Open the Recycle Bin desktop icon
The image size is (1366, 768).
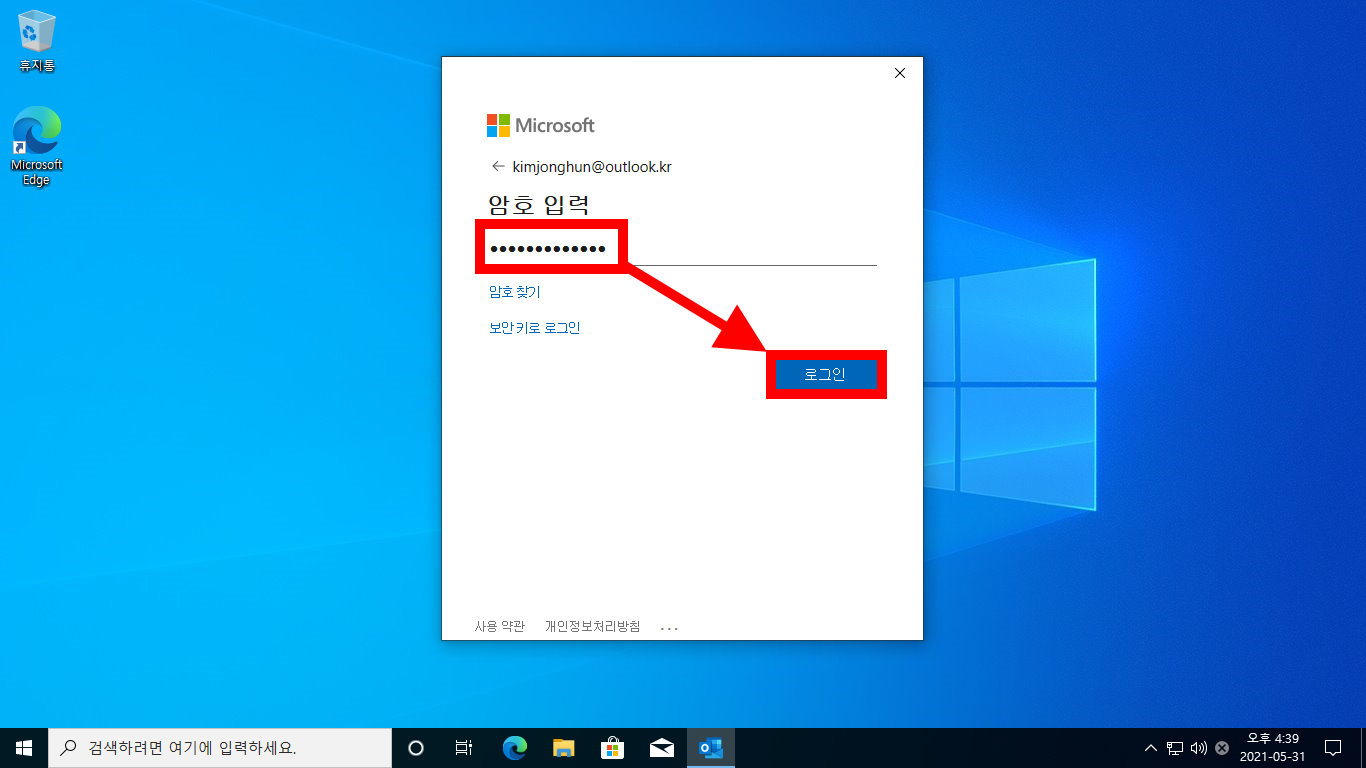[x=37, y=42]
